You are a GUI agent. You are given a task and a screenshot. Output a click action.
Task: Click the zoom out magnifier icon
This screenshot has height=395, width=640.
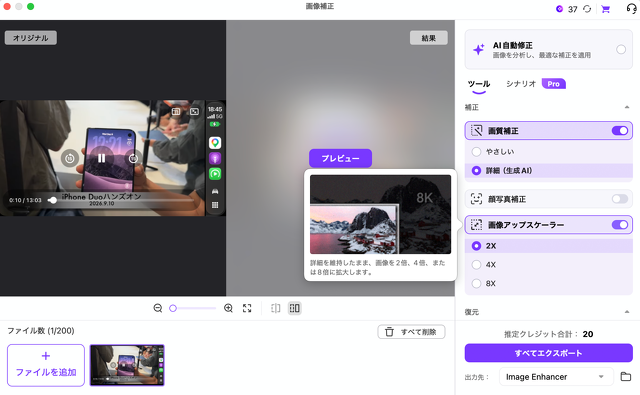[x=158, y=308]
